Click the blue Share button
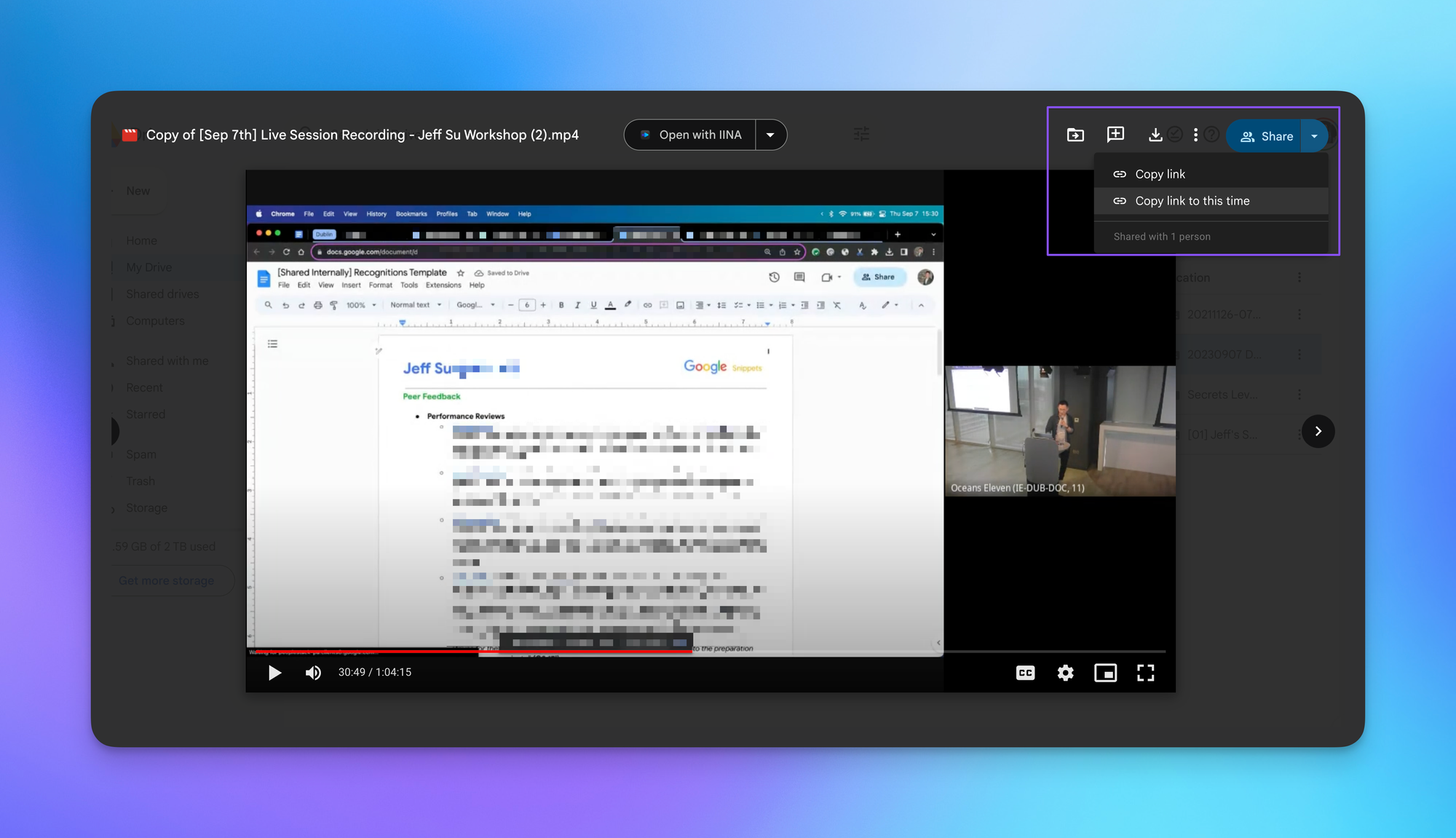Image resolution: width=1456 pixels, height=838 pixels. pos(1266,136)
